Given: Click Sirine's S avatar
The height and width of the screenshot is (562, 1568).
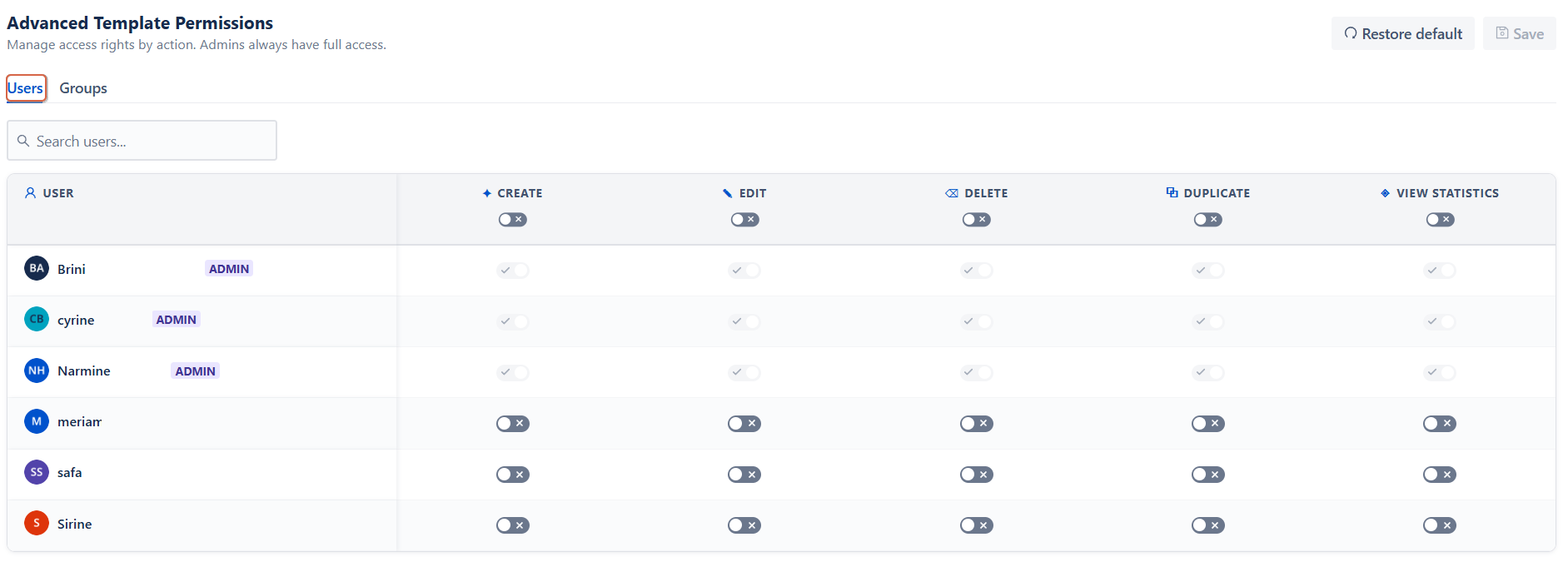Looking at the screenshot, I should [37, 523].
